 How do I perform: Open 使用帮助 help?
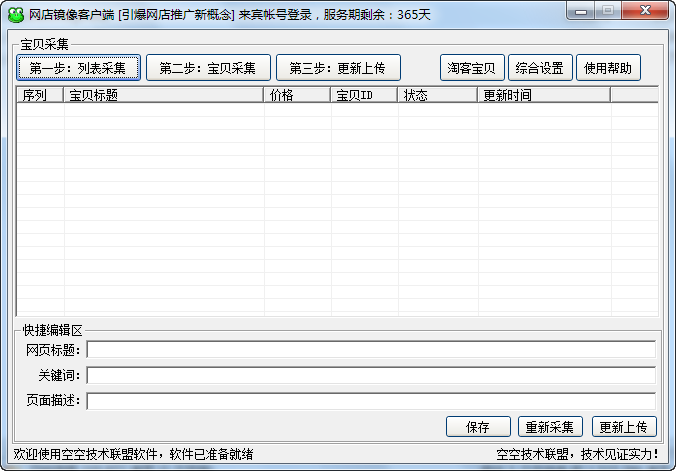(608, 68)
